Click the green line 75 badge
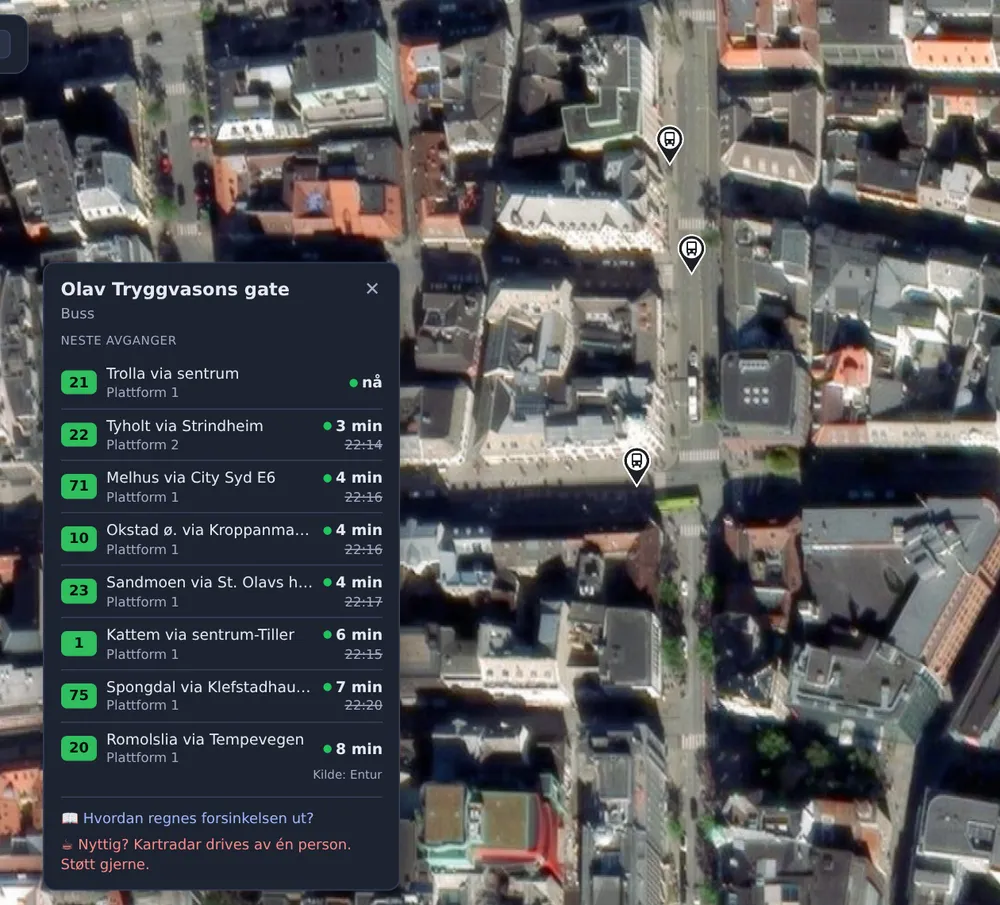The image size is (1000, 905). (x=79, y=695)
